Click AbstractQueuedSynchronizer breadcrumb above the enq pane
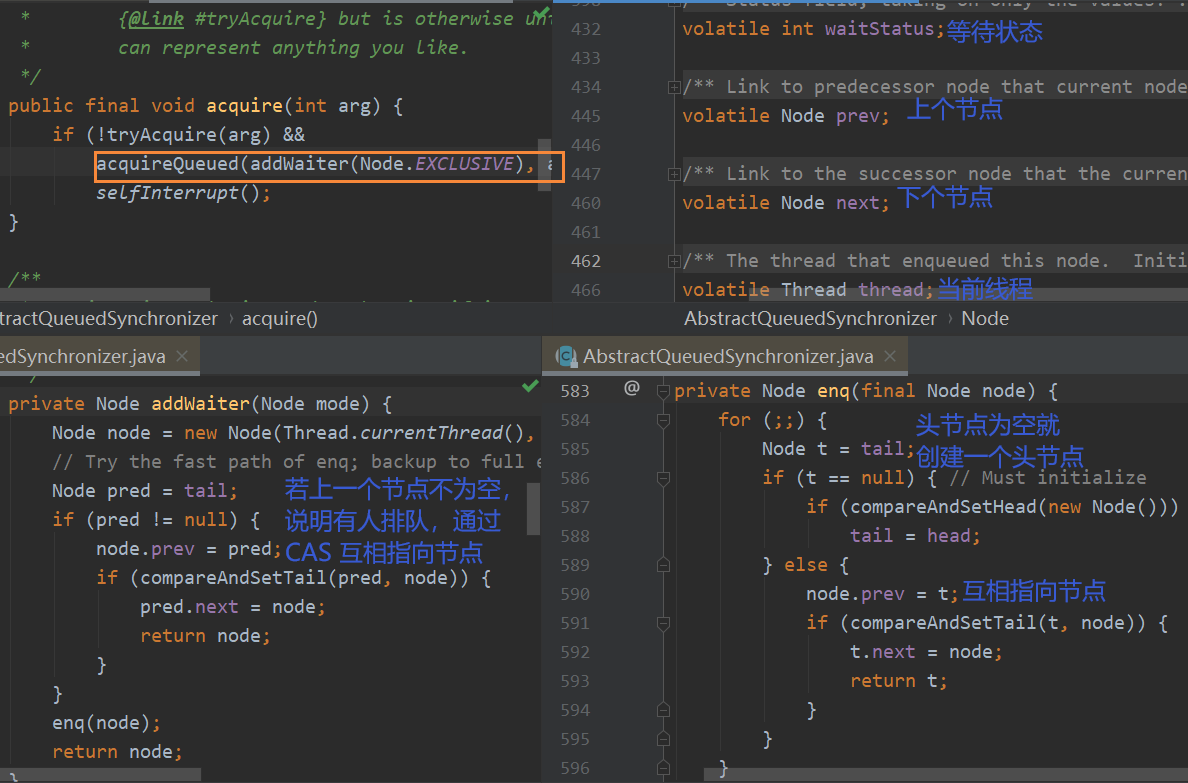 click(810, 318)
